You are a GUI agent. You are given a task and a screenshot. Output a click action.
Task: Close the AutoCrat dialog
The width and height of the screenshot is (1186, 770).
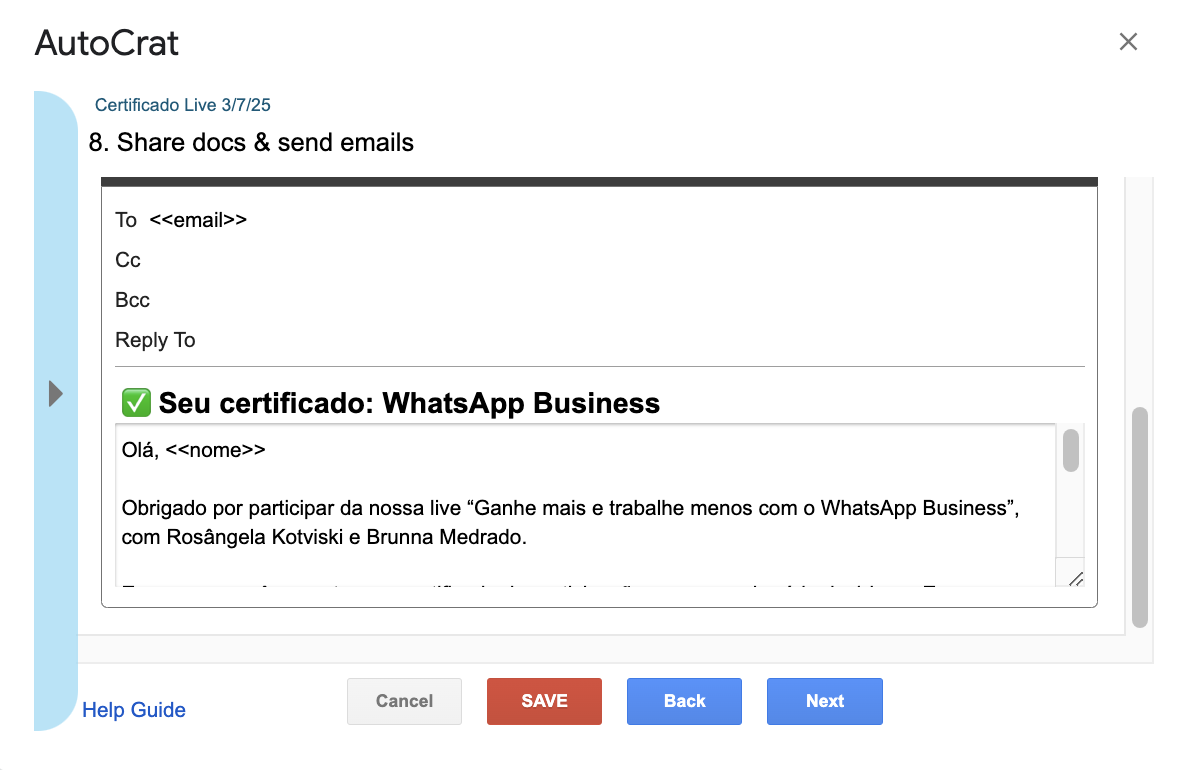coord(1128,42)
